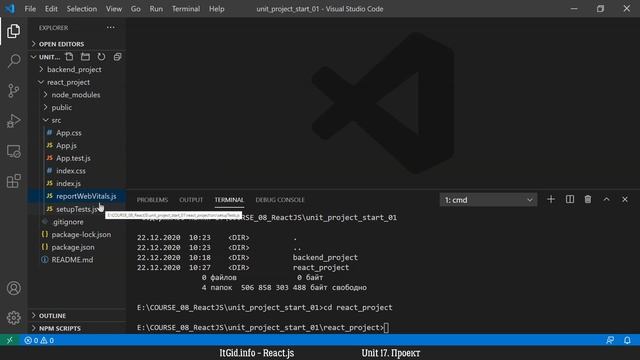640x360 pixels.
Task: Open the Source Control view
Action: point(13,91)
